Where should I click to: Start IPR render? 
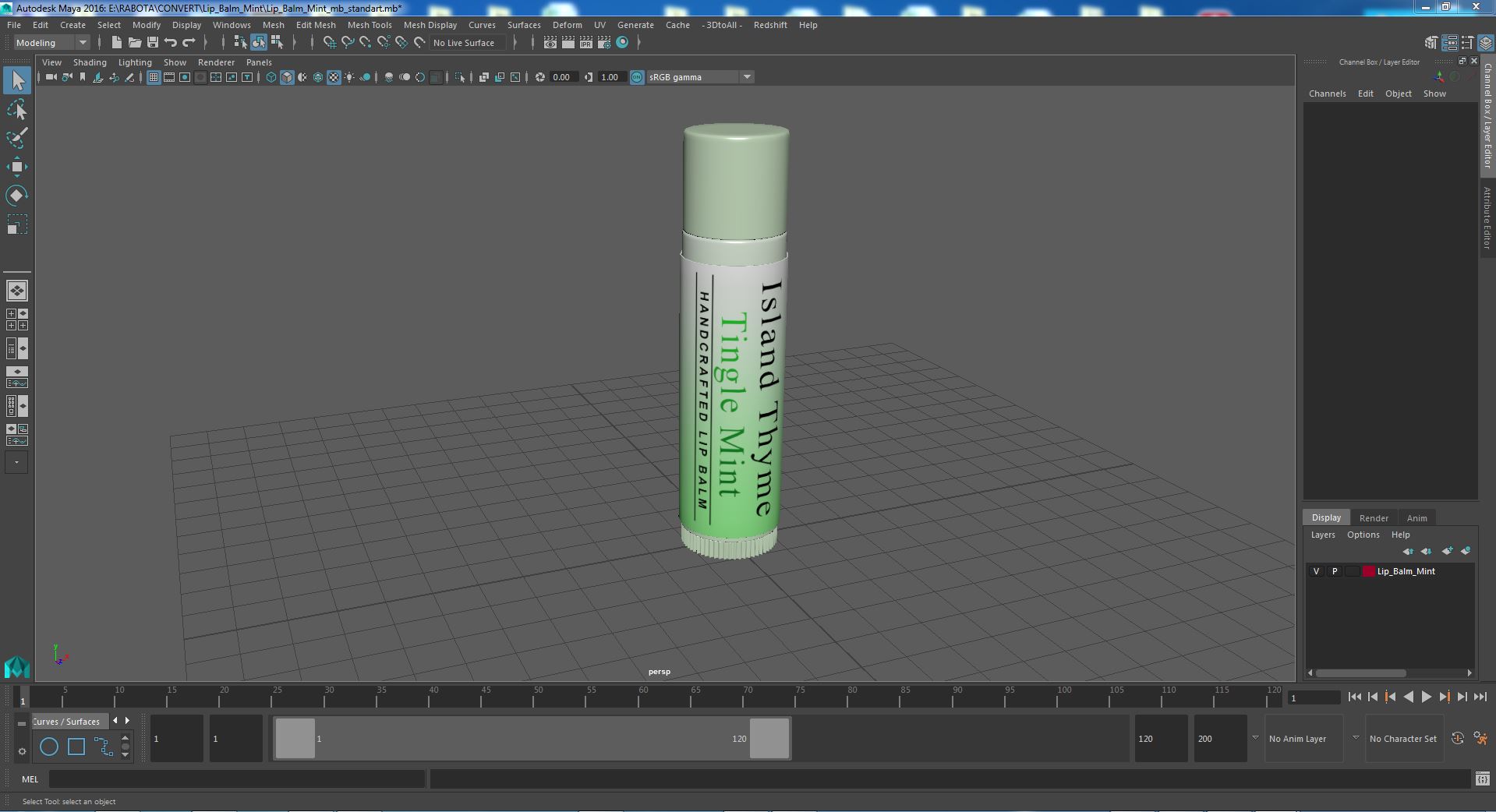[x=586, y=42]
